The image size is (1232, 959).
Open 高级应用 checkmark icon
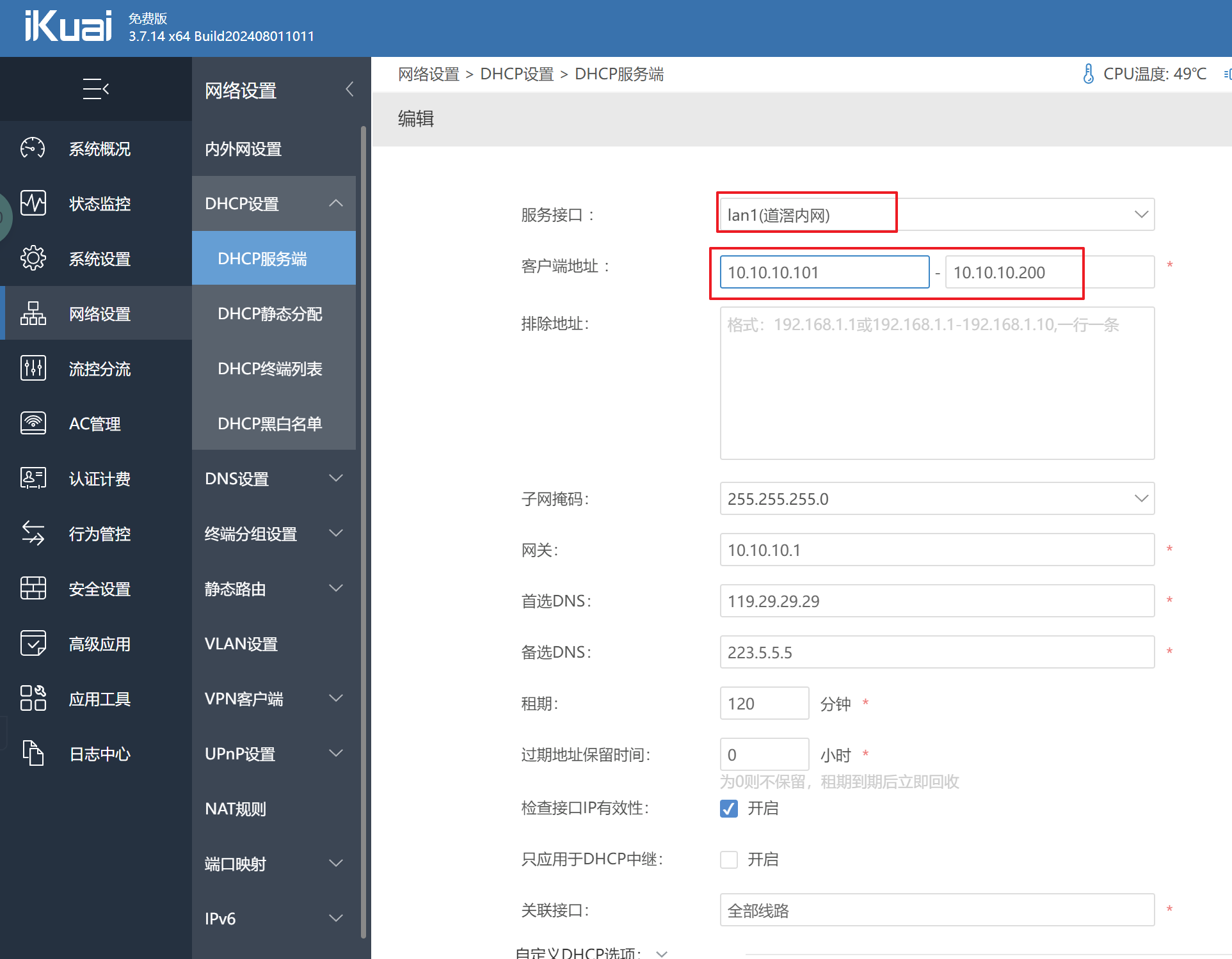pos(33,644)
